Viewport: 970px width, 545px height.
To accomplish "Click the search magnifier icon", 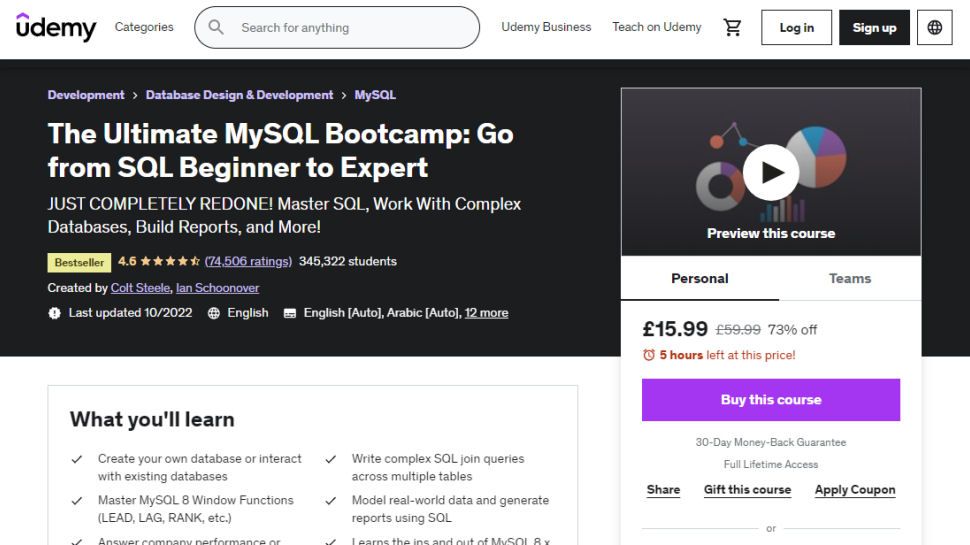I will coord(216,28).
